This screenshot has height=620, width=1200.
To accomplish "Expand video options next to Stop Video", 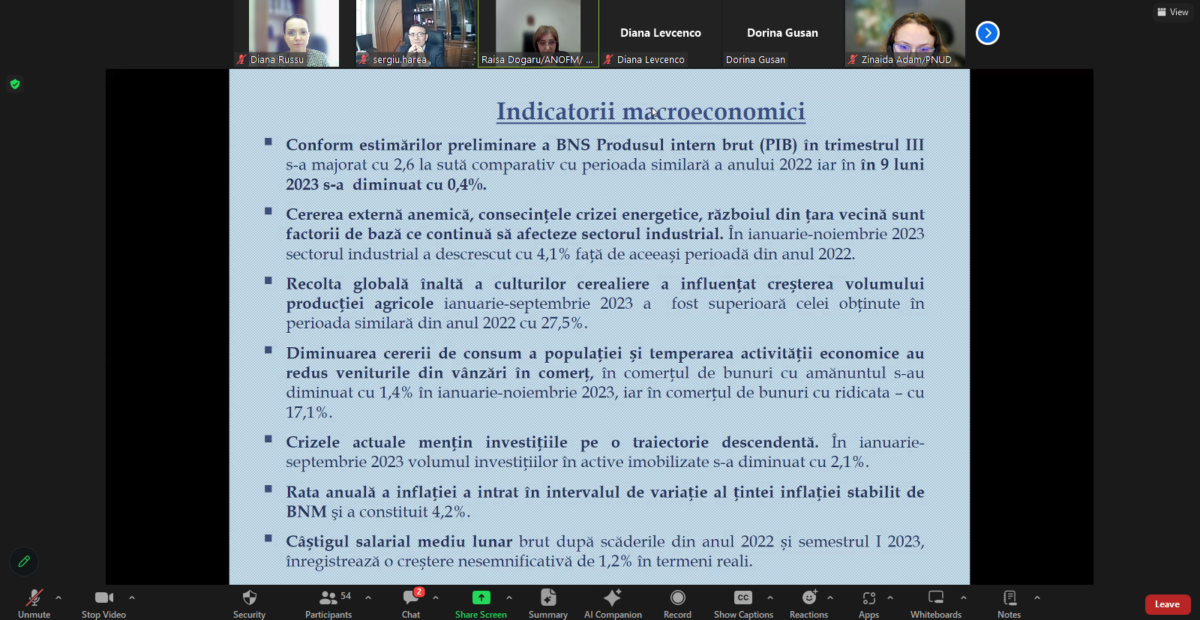I will click(x=132, y=598).
